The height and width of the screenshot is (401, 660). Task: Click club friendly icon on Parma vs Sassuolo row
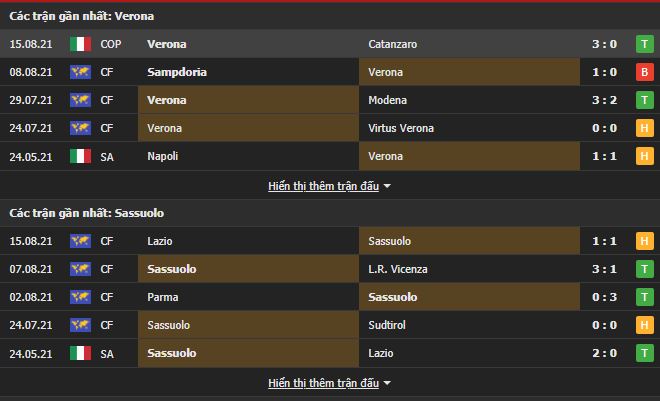pyautogui.click(x=80, y=297)
